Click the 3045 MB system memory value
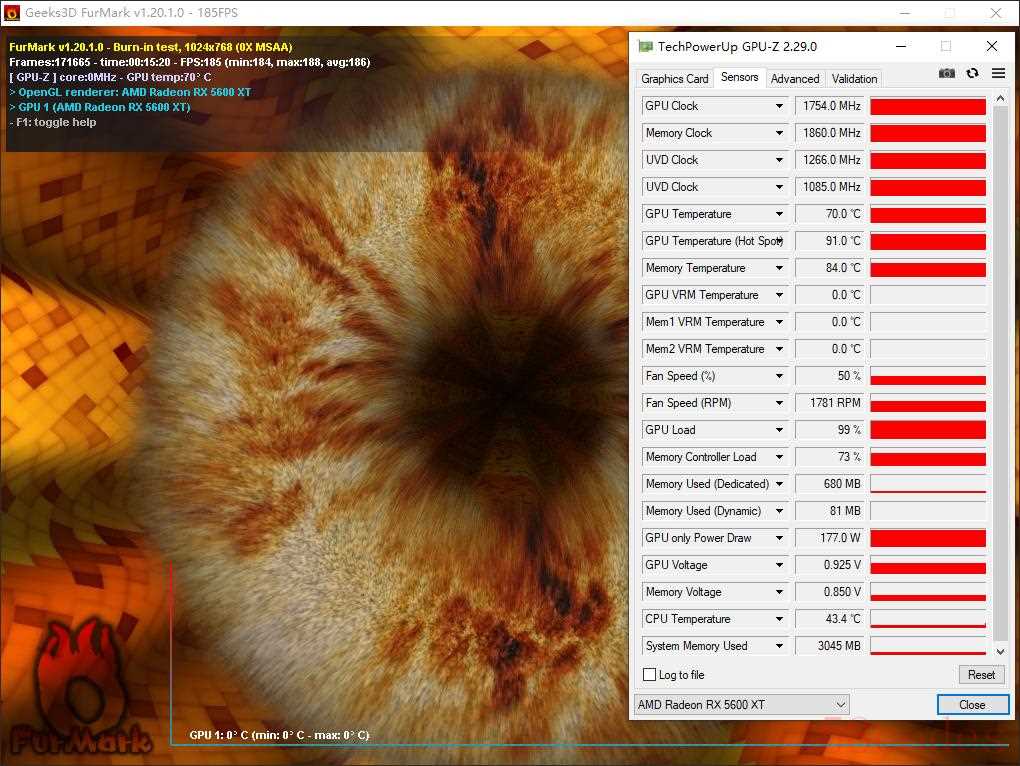Screen dimensions: 1020x766 (x=830, y=646)
